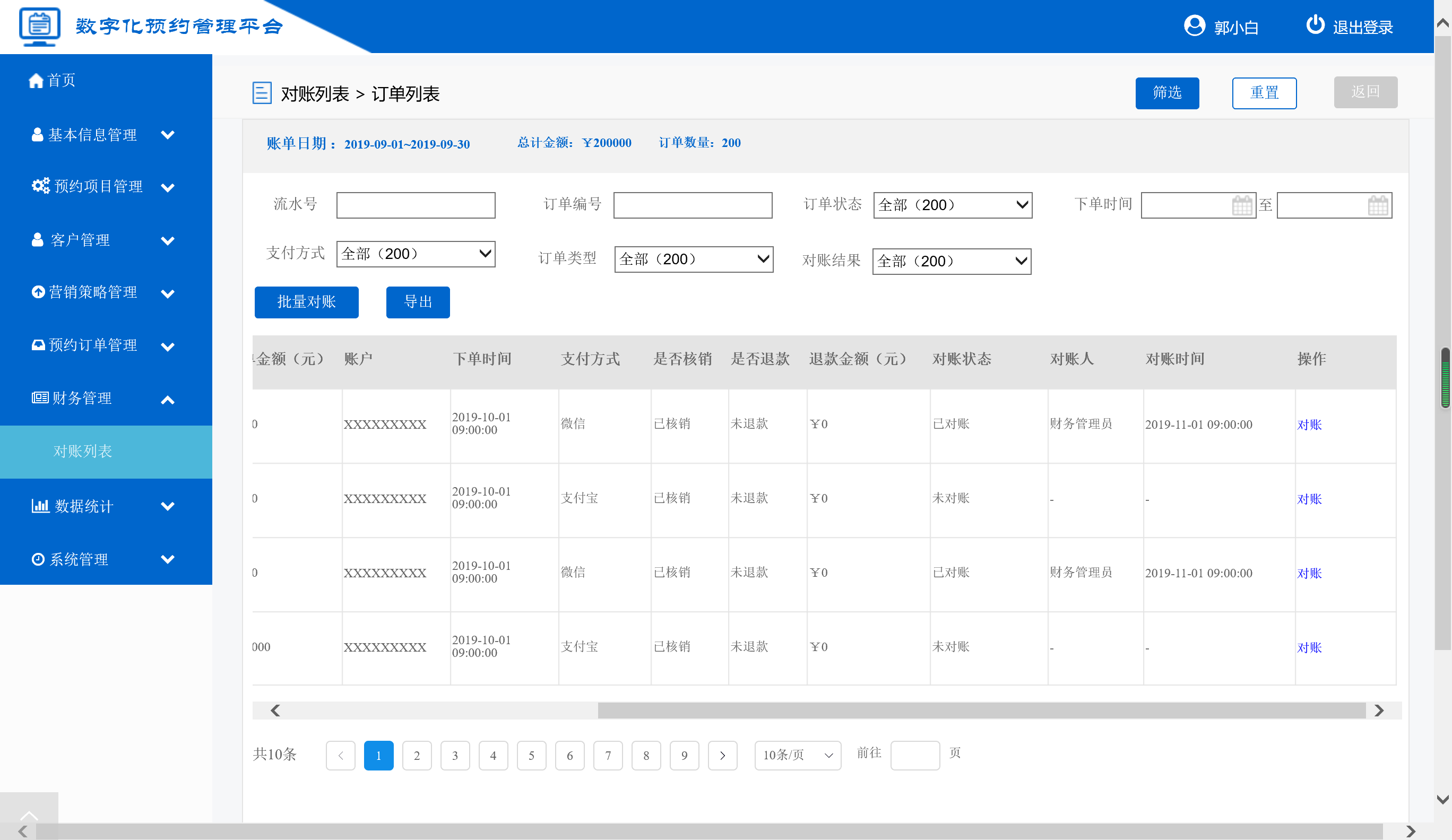Click the page scroll-up arrow at top right
Image resolution: width=1452 pixels, height=840 pixels.
[1443, 24]
